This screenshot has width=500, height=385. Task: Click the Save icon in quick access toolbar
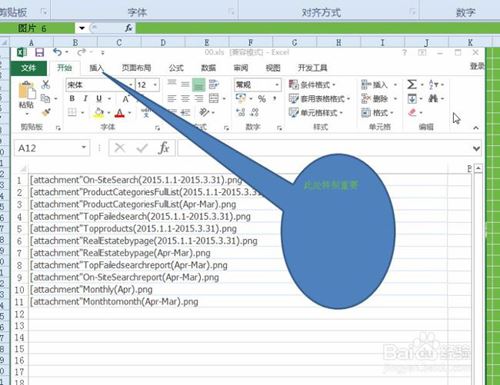point(40,52)
